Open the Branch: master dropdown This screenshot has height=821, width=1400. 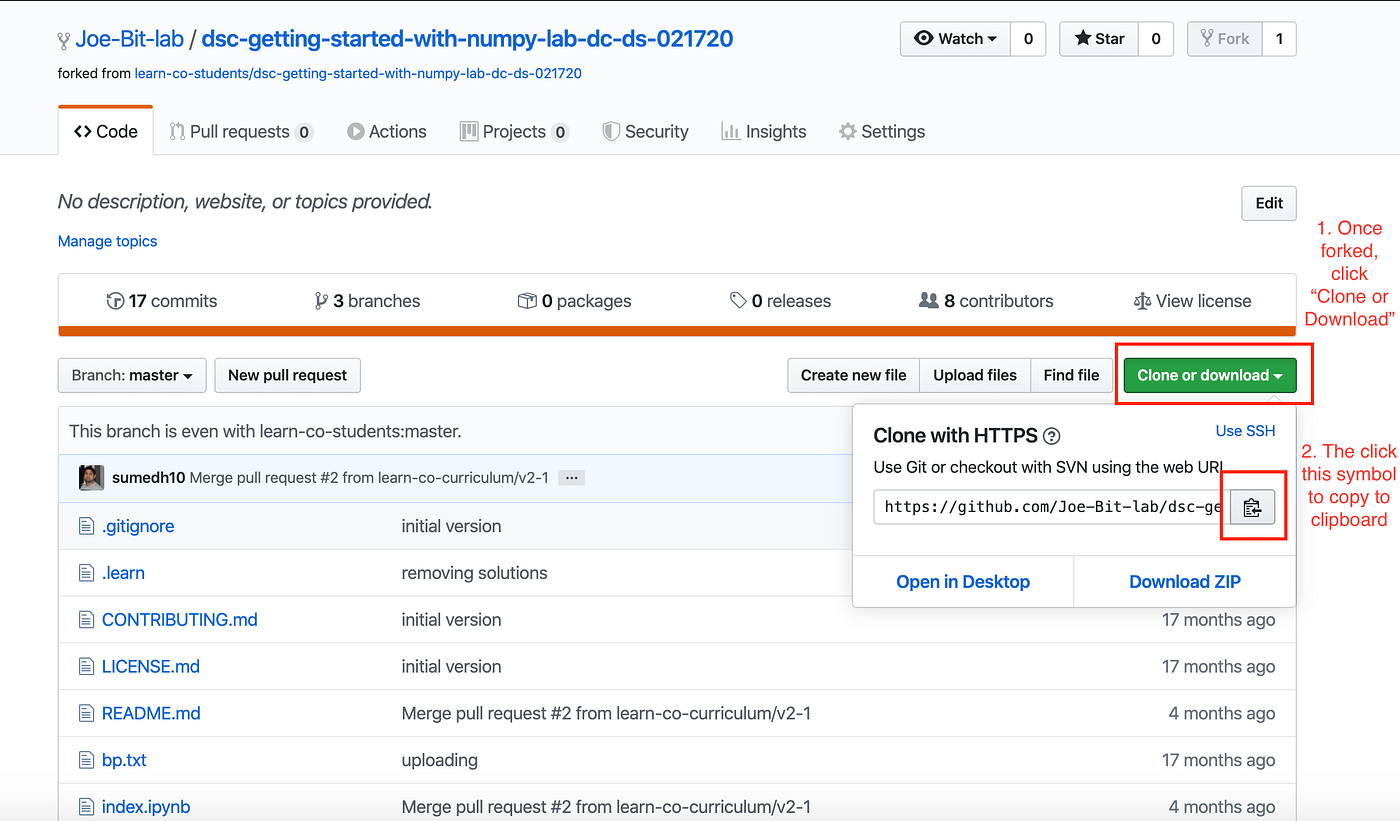tap(131, 375)
